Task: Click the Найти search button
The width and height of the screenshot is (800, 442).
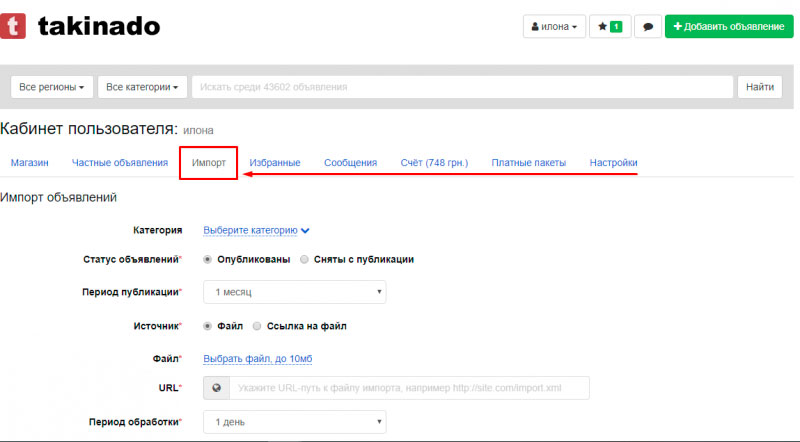Action: click(x=760, y=87)
